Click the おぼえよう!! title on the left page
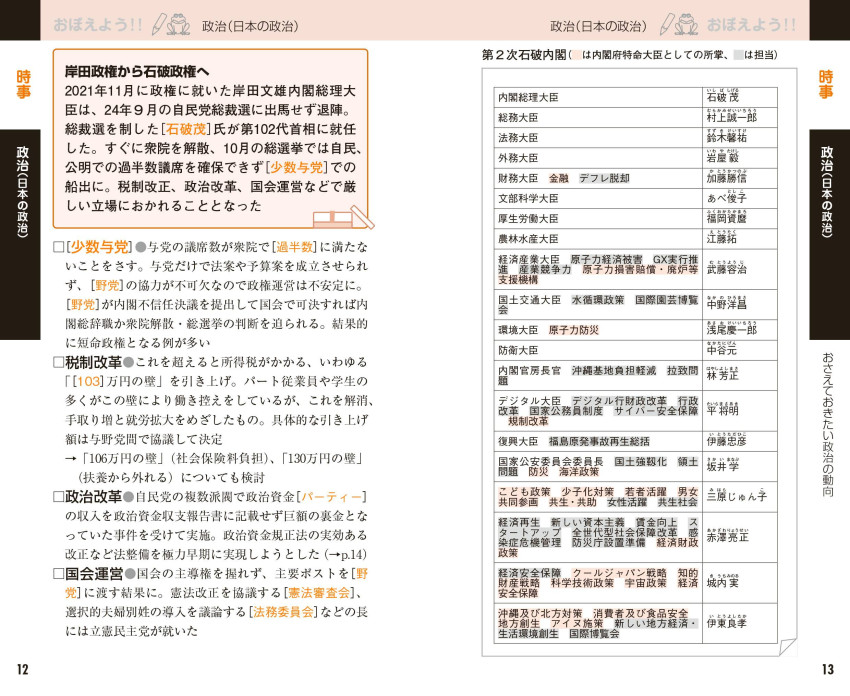Screen dimensions: 850x696 point(98,25)
